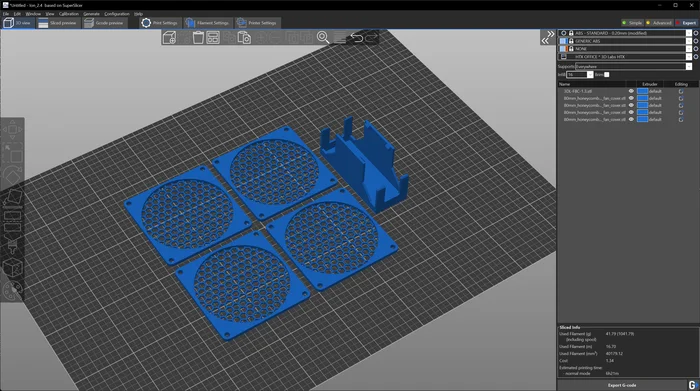Switch to Expert mode
Viewport: 700px width, 391px height.
[686, 23]
